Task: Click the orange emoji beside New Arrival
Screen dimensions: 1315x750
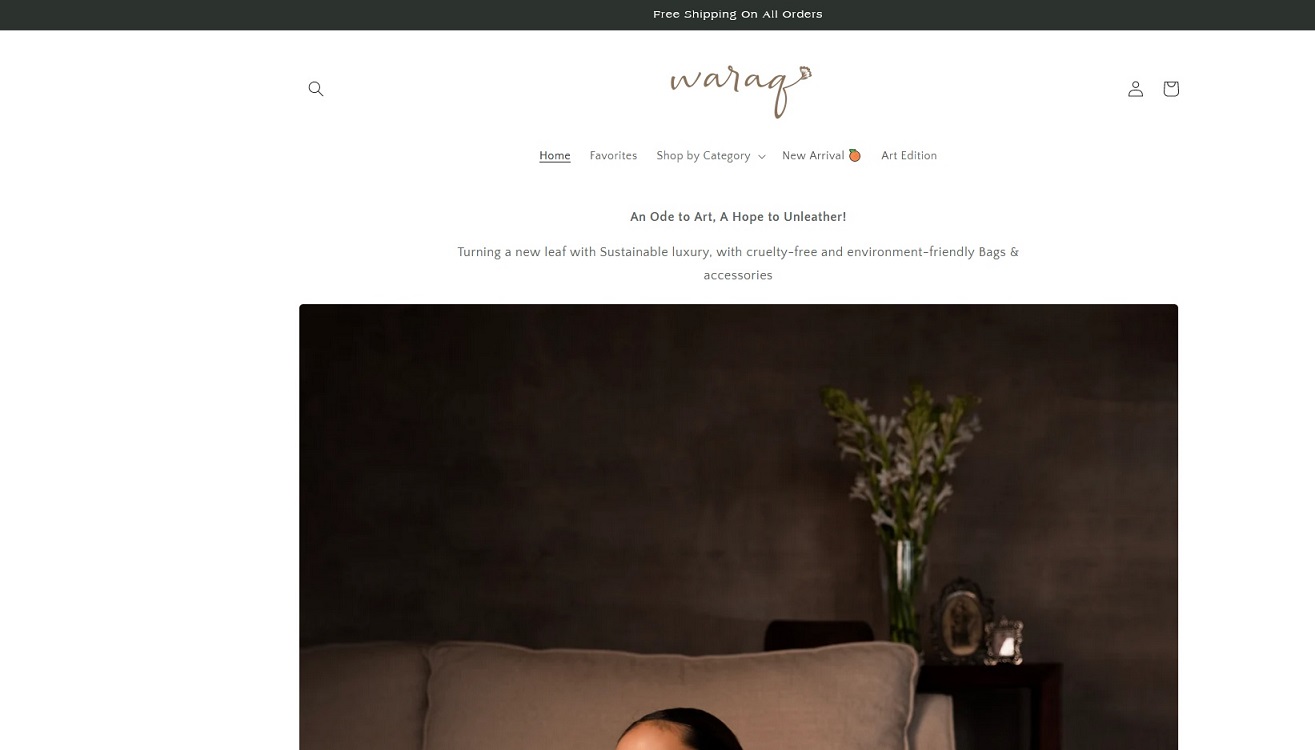Action: [855, 156]
